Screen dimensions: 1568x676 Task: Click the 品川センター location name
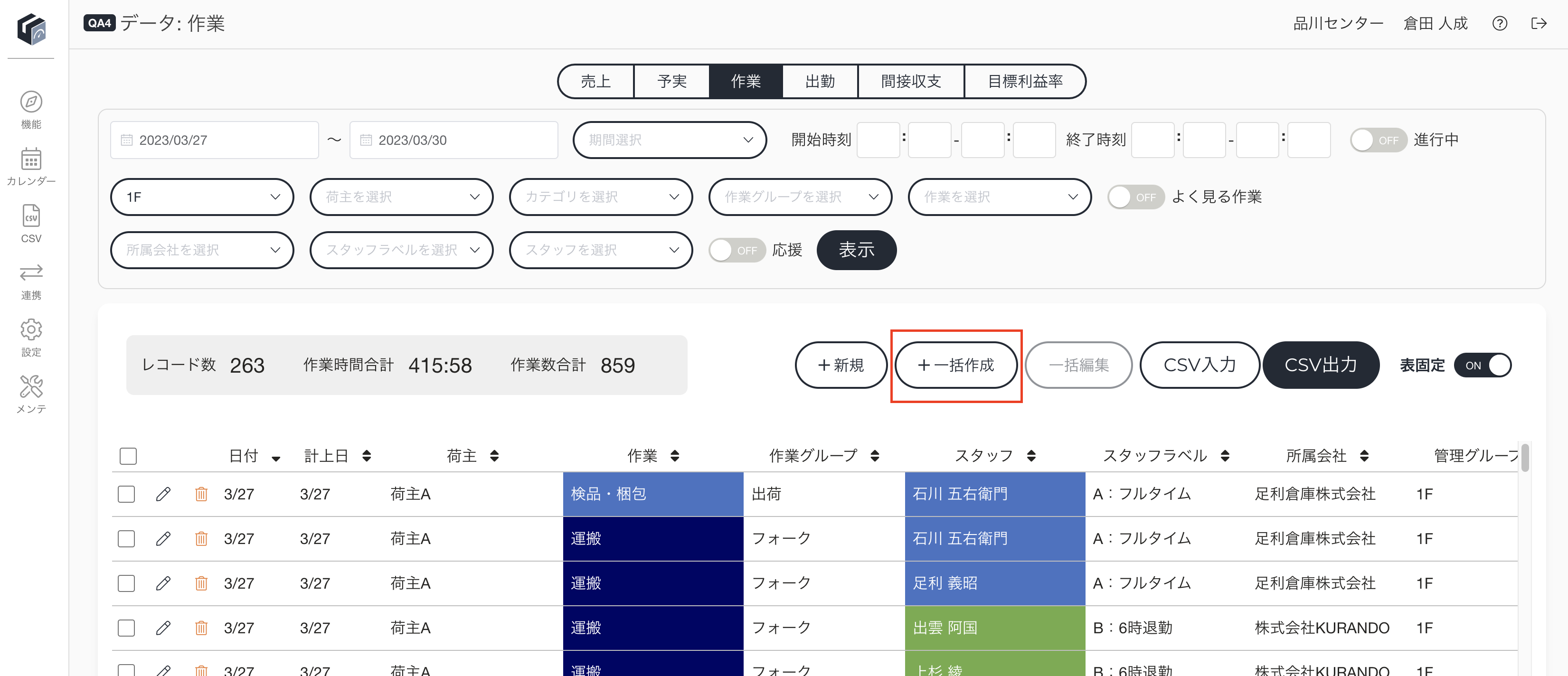point(1339,24)
